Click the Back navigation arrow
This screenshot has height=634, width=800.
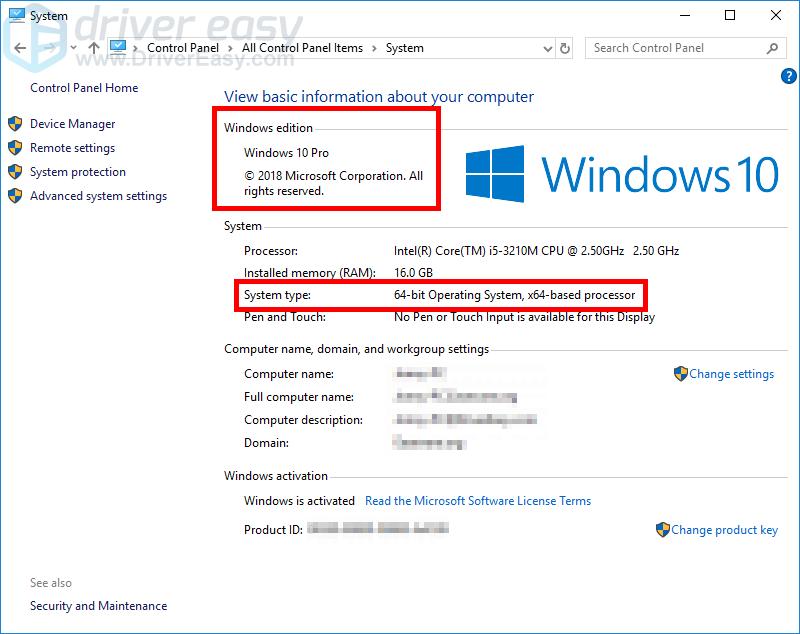coord(20,48)
